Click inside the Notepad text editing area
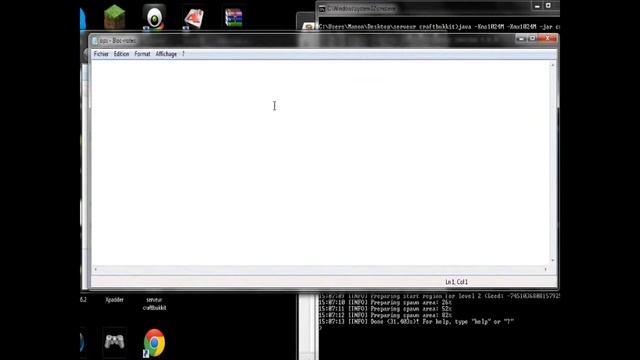 [320, 163]
